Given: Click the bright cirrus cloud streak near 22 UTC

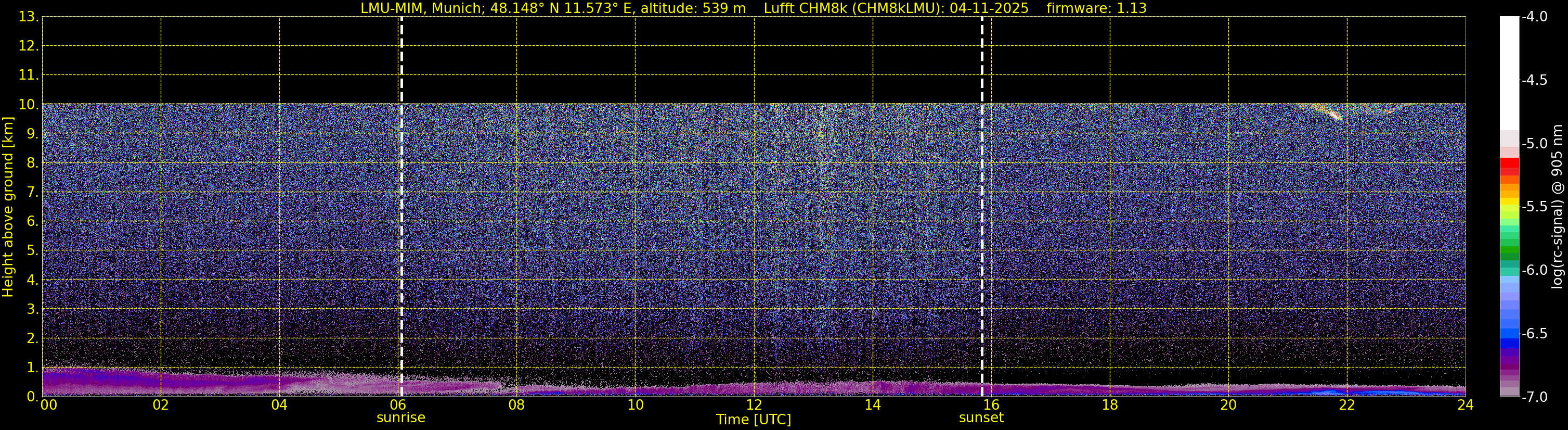Looking at the screenshot, I should pyautogui.click(x=1328, y=112).
